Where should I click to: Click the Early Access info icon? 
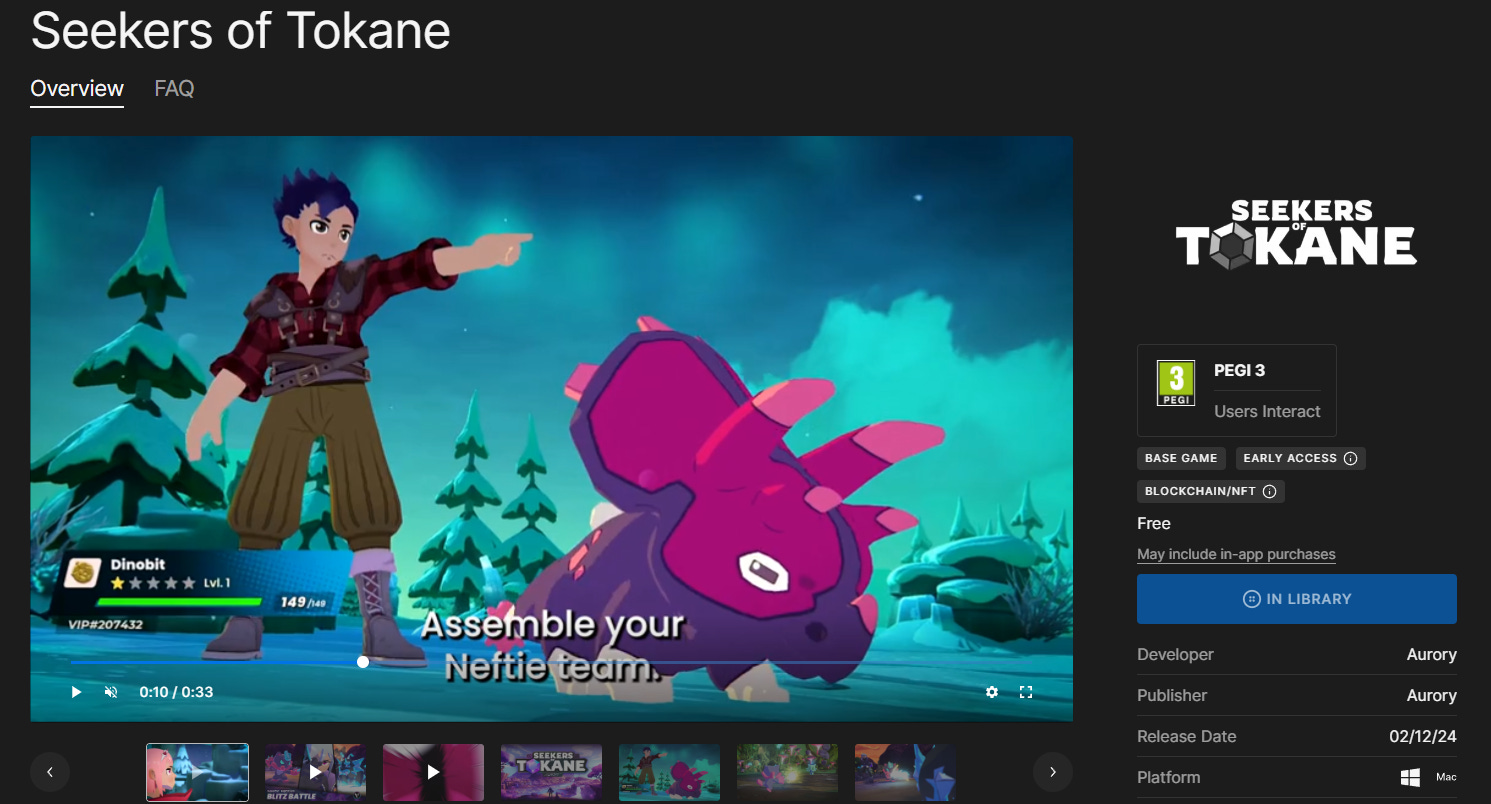point(1350,458)
